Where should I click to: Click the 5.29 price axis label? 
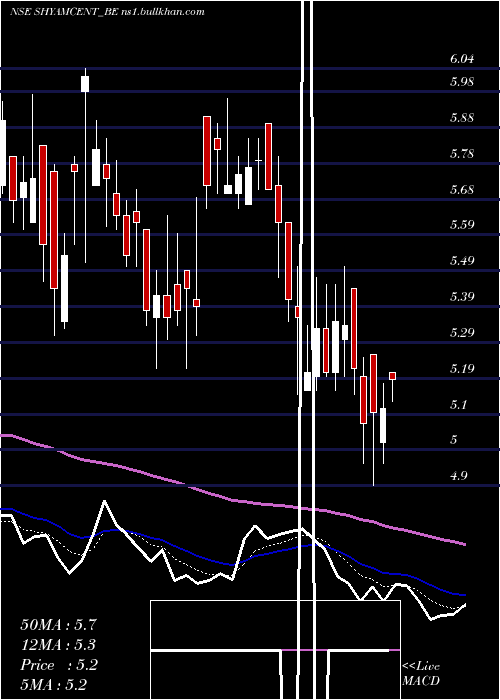[x=462, y=333]
